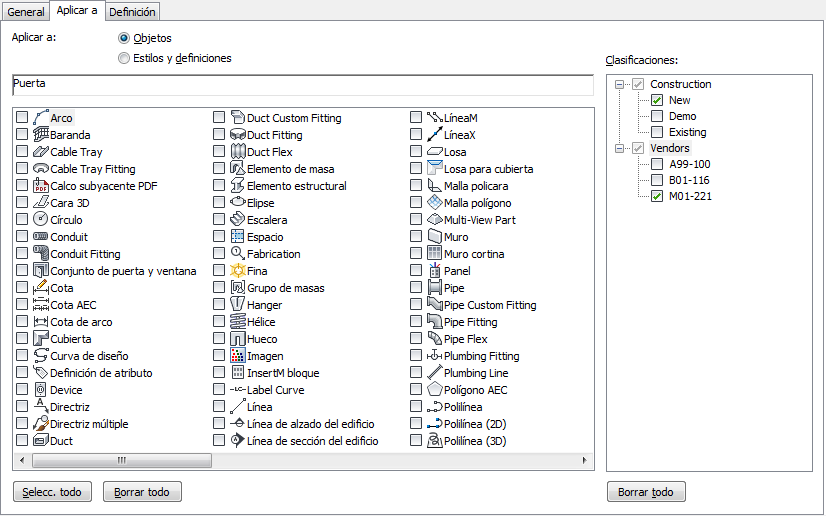Image resolution: width=826 pixels, height=516 pixels.
Task: Click the Hélice icon
Action: [238, 322]
